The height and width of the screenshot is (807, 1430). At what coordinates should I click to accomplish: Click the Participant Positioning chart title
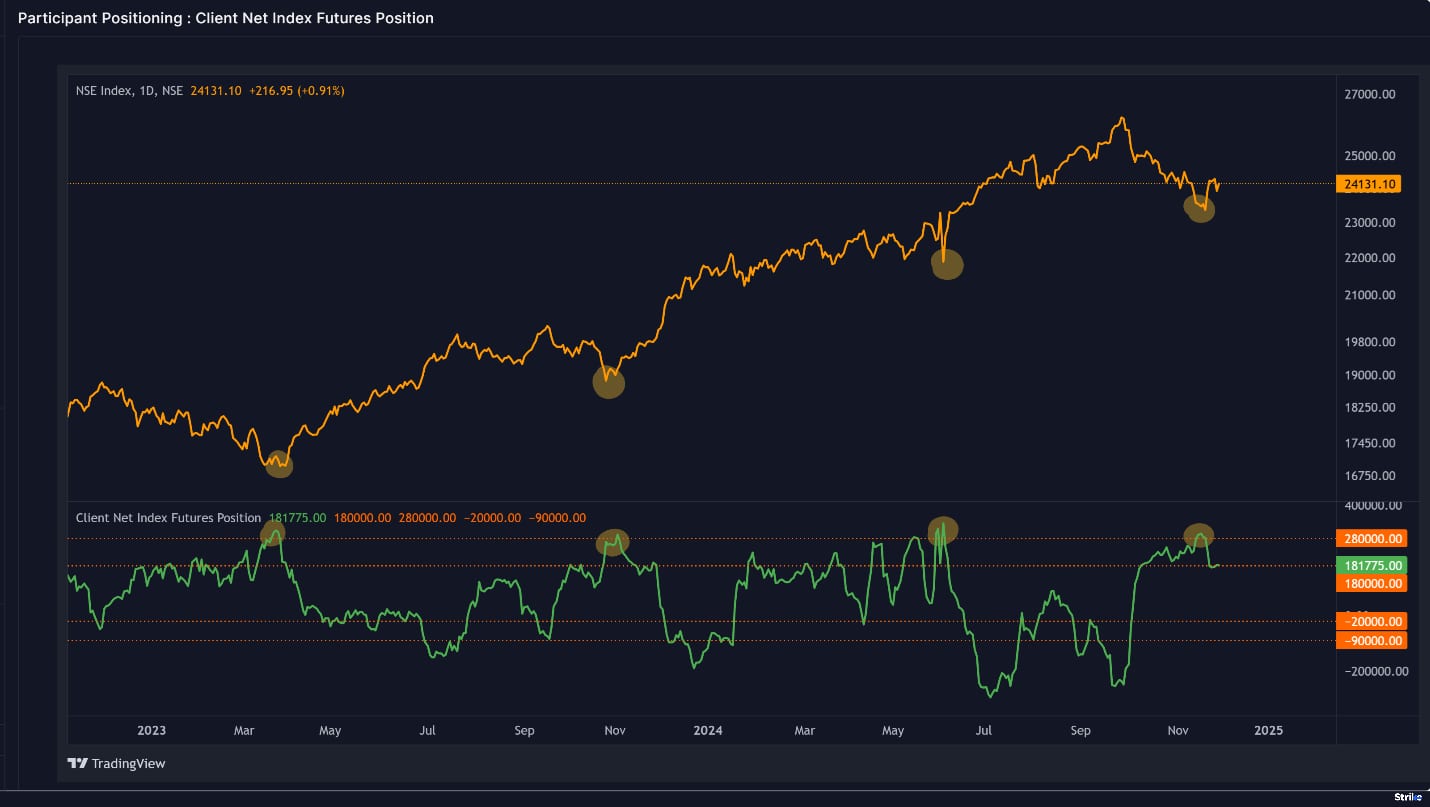226,18
